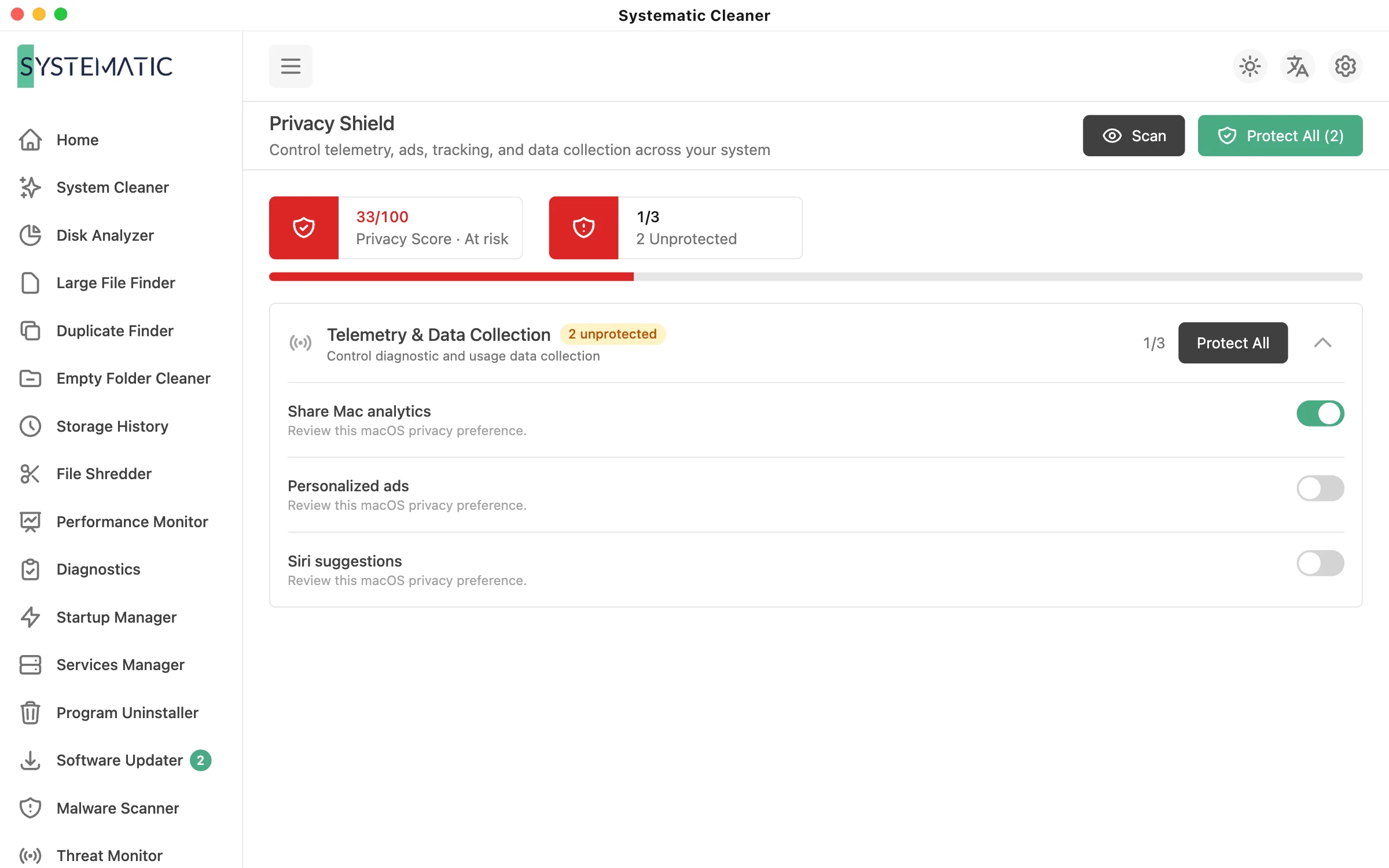Click the Duplicate Finder icon
This screenshot has height=868, width=1389.
tap(30, 330)
